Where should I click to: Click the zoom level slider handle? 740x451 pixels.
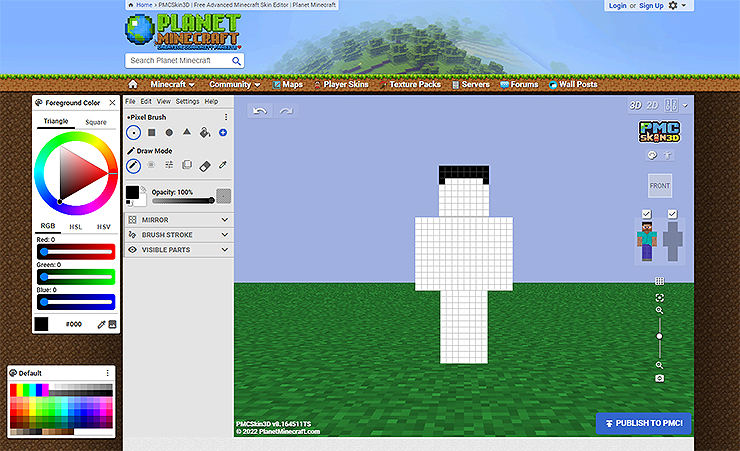[x=659, y=336]
